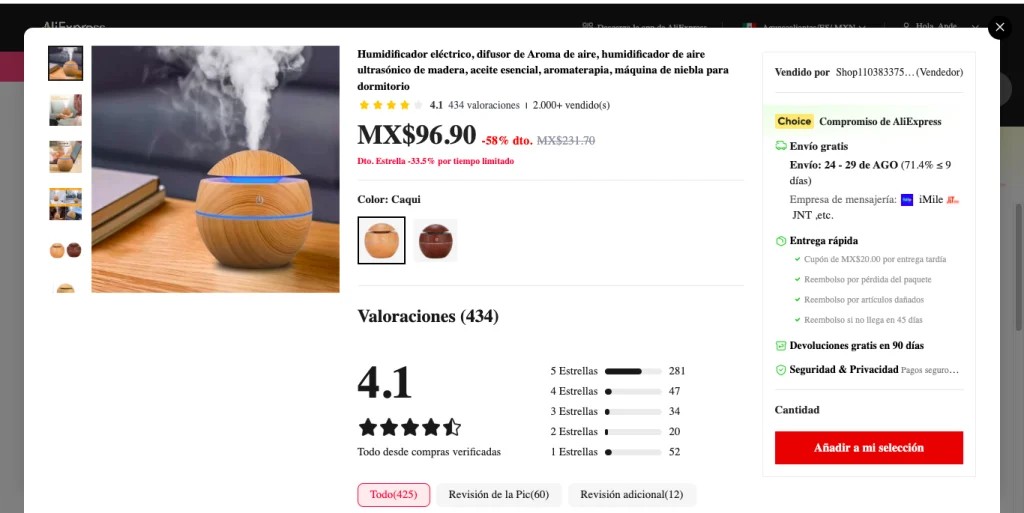The height and width of the screenshot is (513, 1024).
Task: Select the first humidifier thumbnail image
Action: 65,63
